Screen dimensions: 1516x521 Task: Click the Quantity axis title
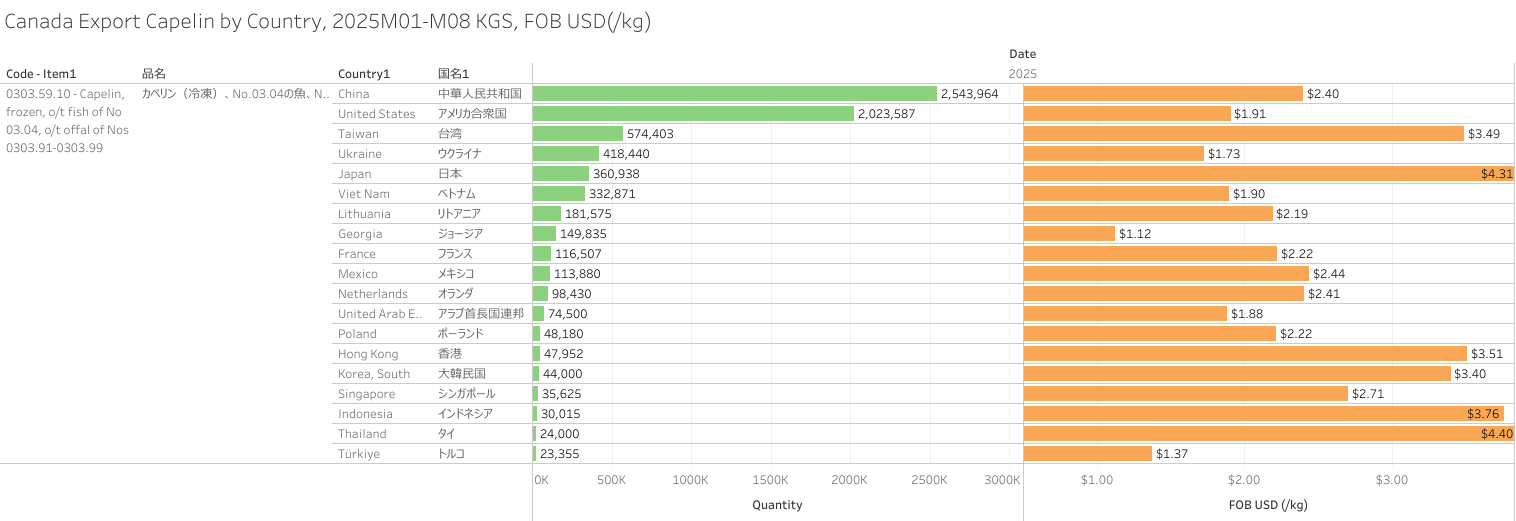pyautogui.click(x=777, y=505)
